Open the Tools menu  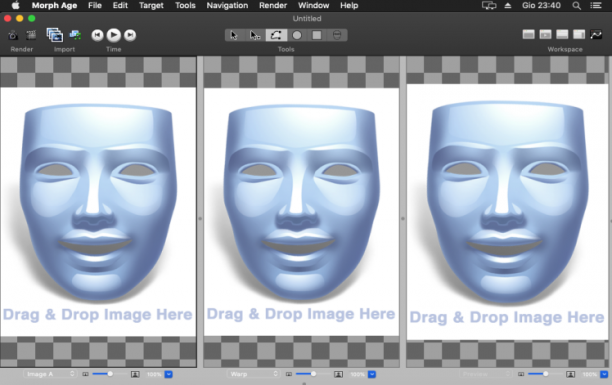185,5
